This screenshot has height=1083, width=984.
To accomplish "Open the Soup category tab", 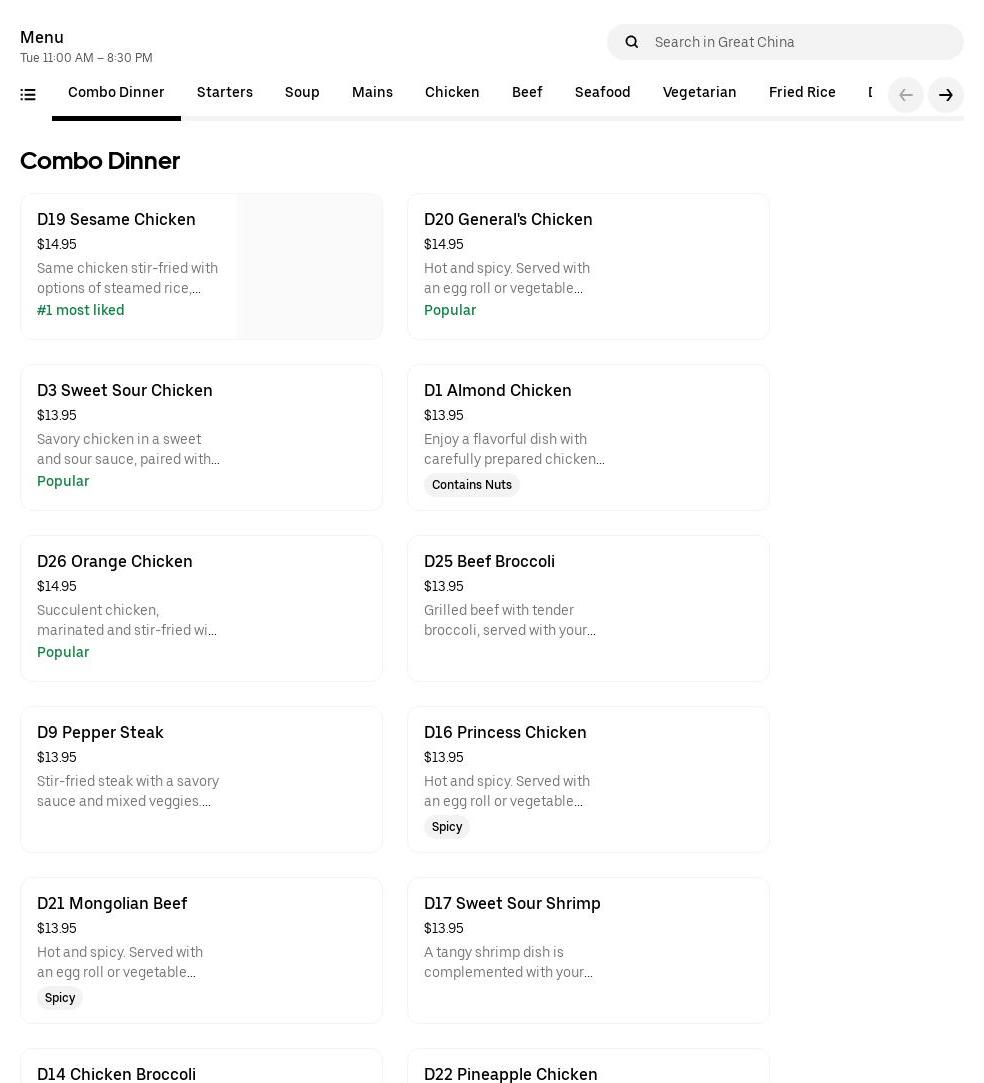I will (302, 93).
